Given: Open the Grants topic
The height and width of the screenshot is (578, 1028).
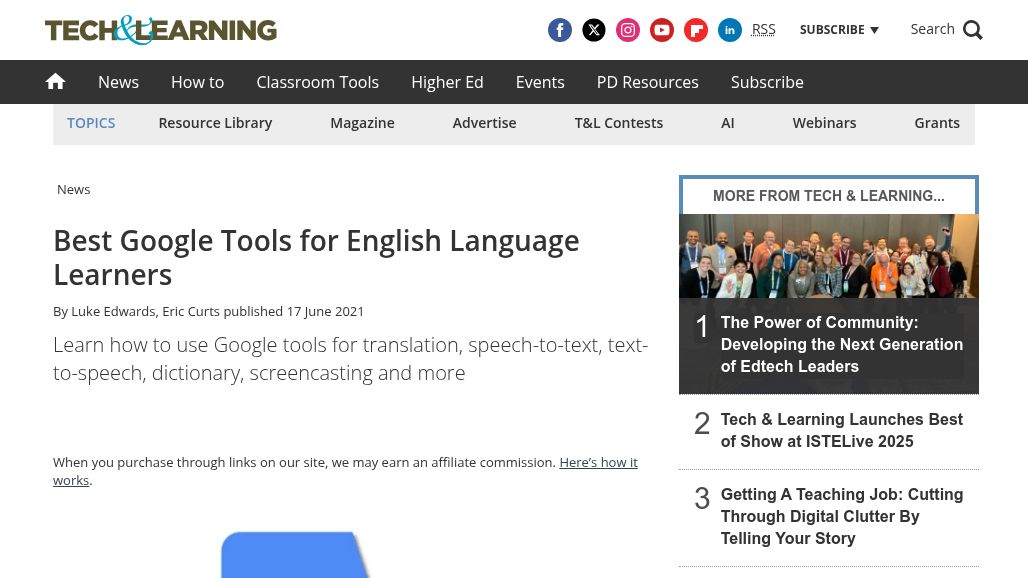Looking at the screenshot, I should point(937,123).
